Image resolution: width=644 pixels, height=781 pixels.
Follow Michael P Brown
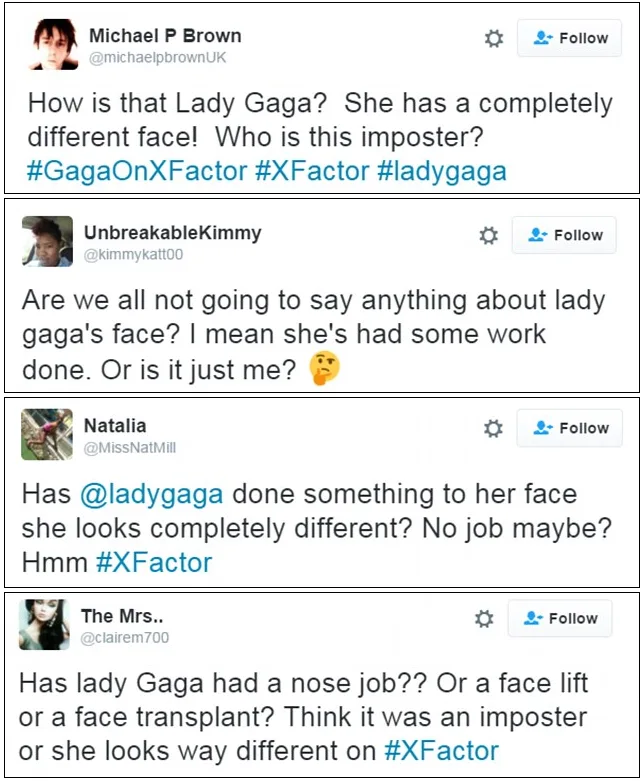569,38
